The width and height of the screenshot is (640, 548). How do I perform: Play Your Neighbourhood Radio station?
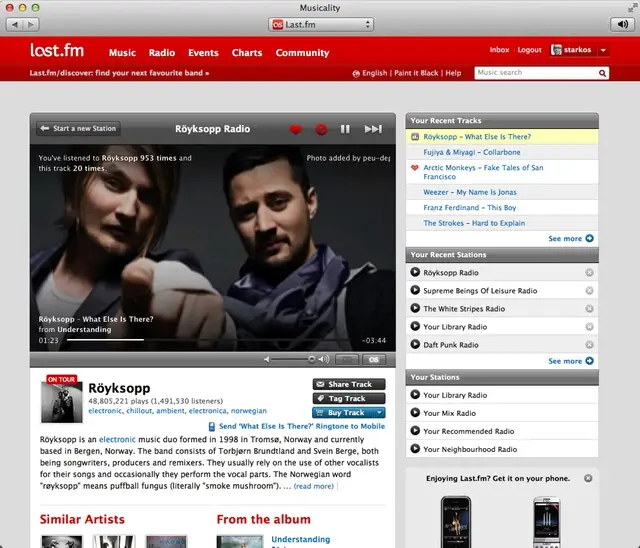[415, 448]
